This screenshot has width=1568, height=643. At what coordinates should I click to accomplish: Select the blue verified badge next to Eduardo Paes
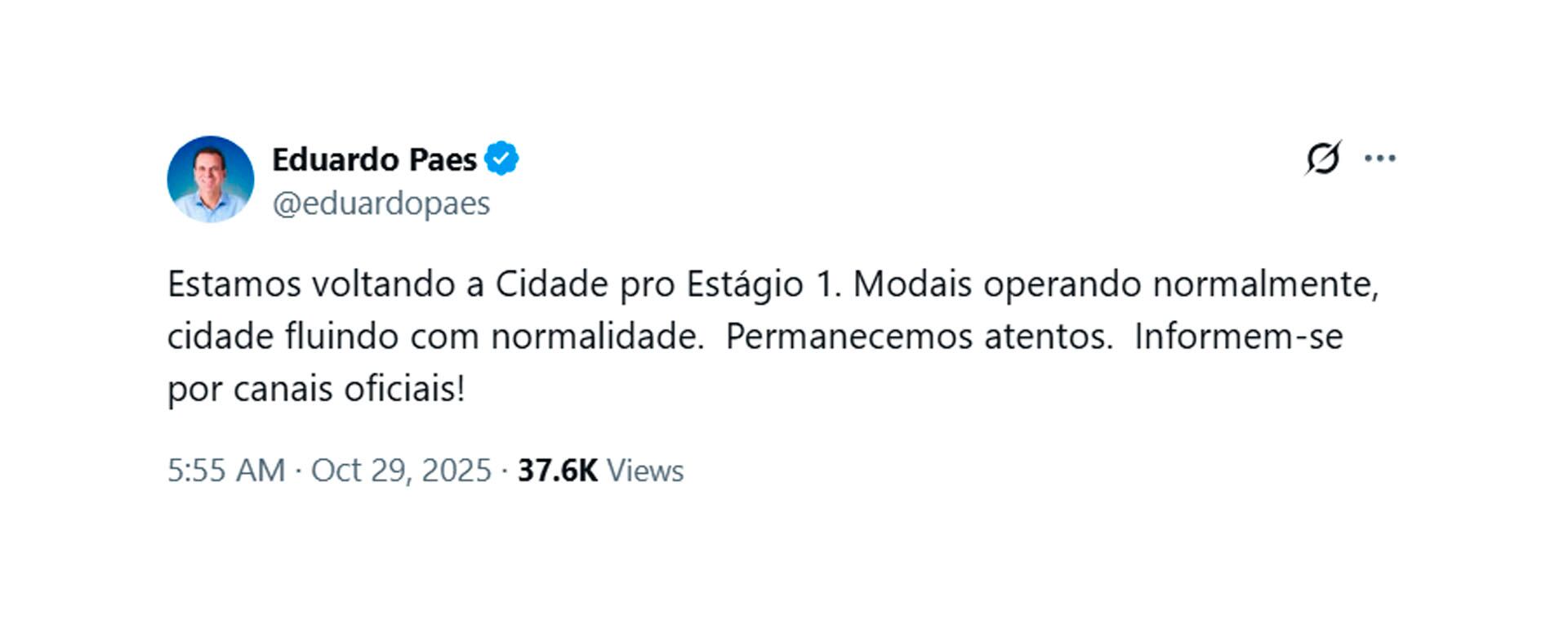[x=503, y=159]
